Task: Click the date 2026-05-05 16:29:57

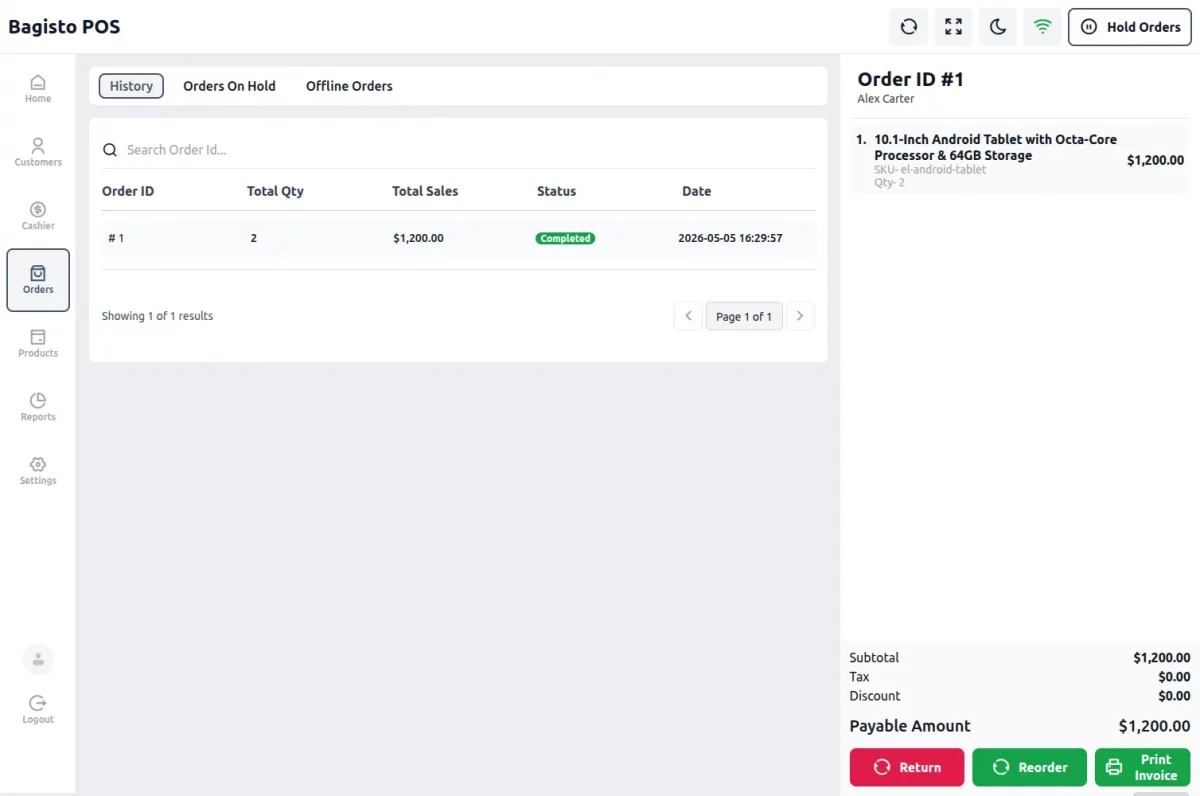Action: tap(730, 238)
